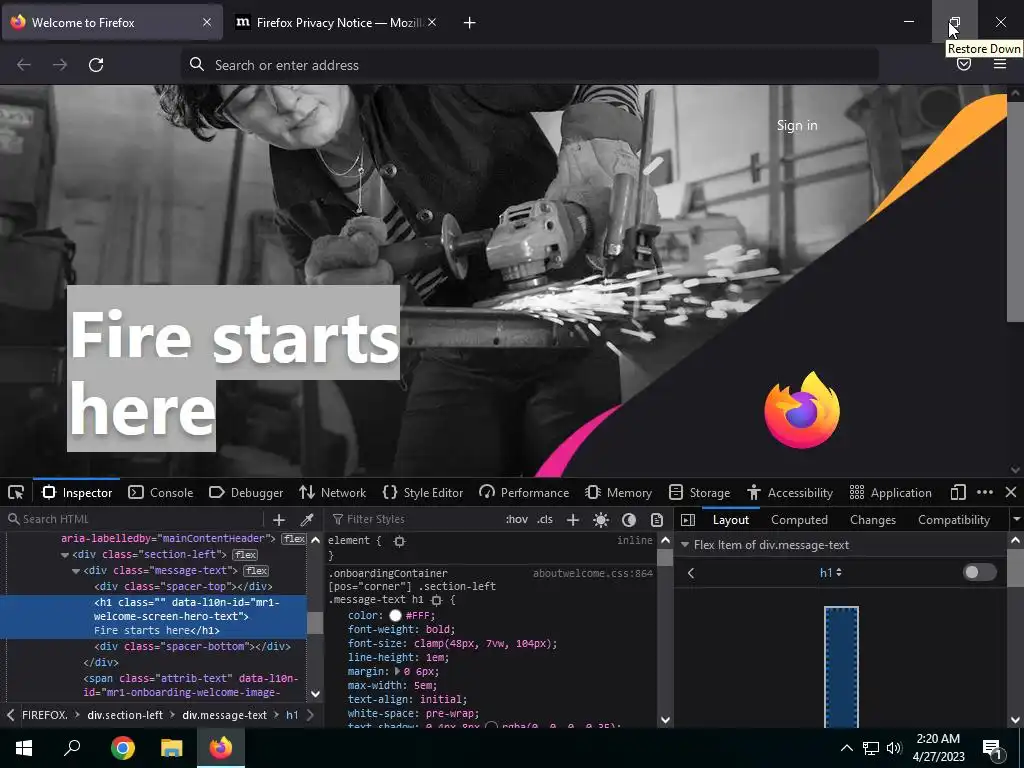
Task: Click the address bar
Action: [529, 65]
